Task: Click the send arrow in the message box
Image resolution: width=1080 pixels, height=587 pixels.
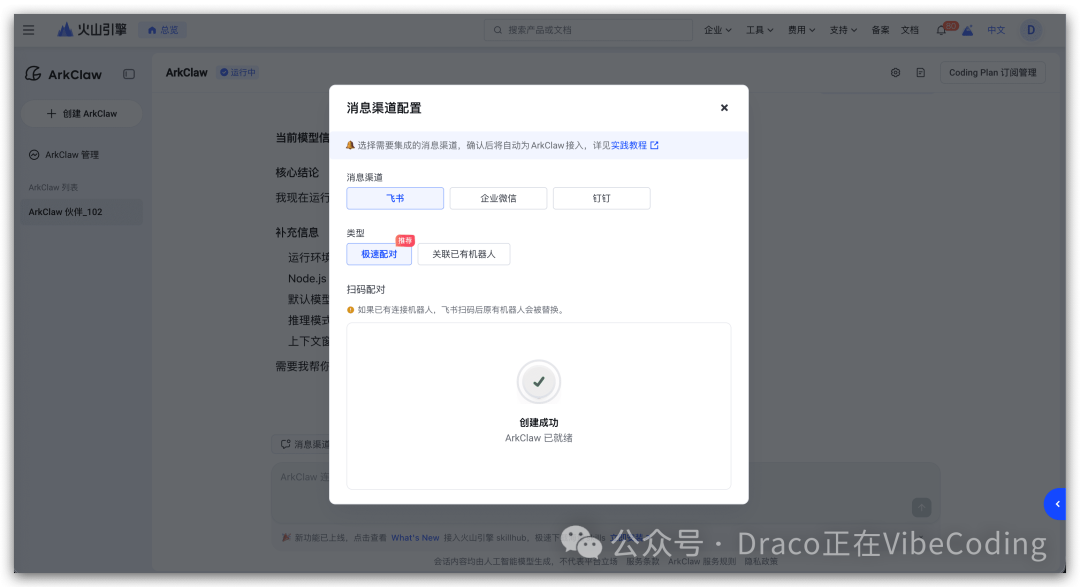Action: [x=919, y=509]
